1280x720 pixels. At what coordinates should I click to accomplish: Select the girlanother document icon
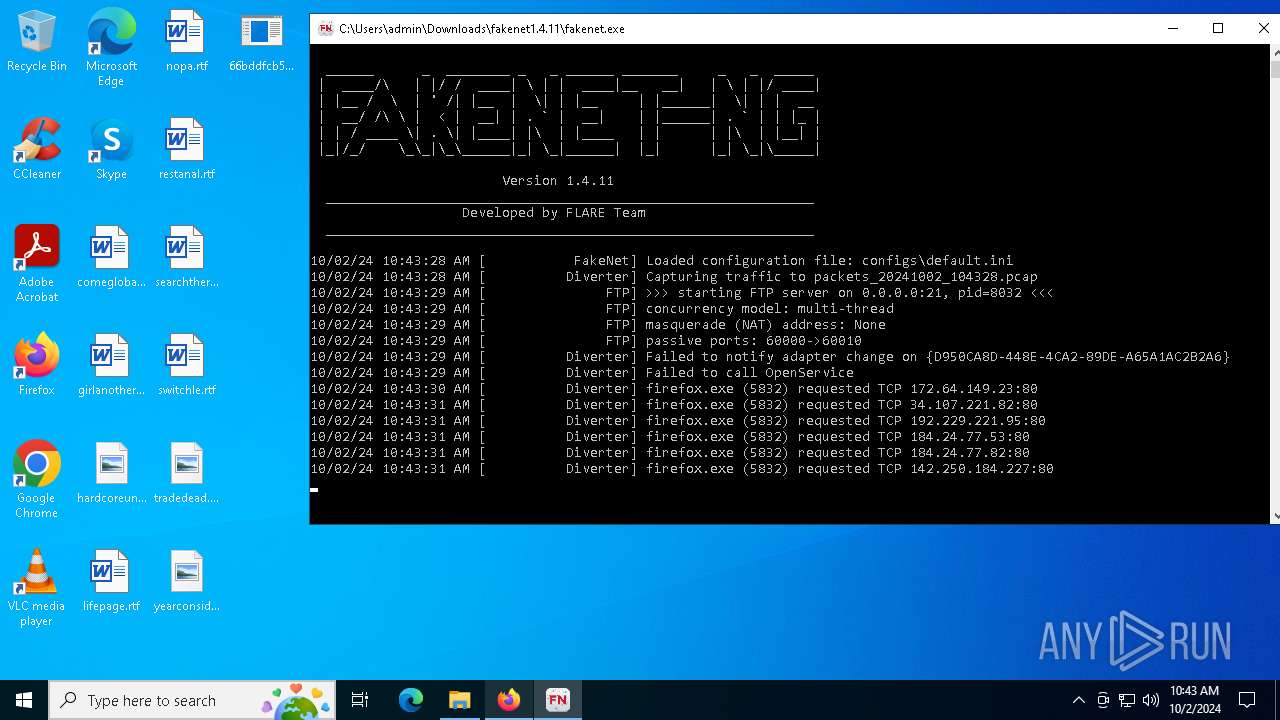(x=111, y=366)
